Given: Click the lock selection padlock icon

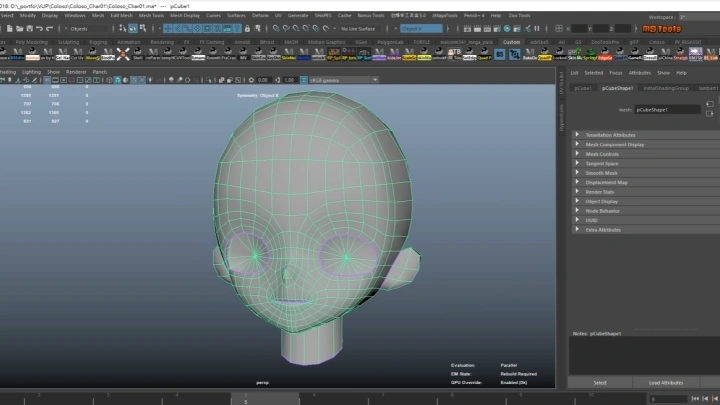Looking at the screenshot, I should (247, 28).
